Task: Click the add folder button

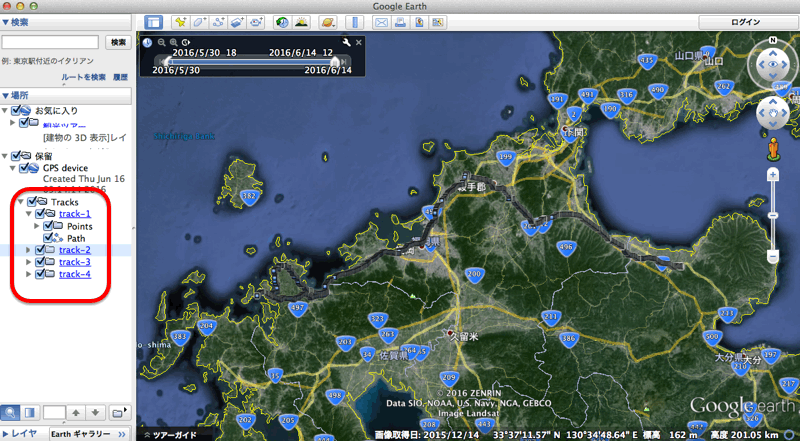Action: [118, 412]
